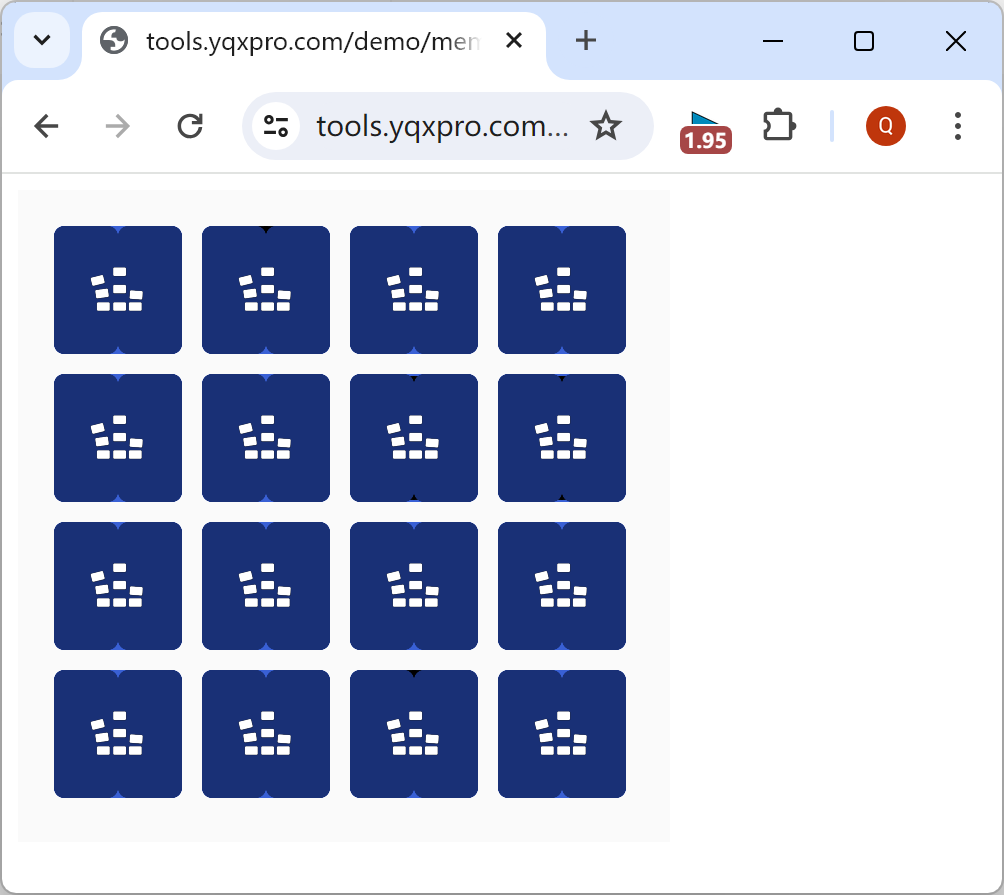Flip the first card in the top row
The width and height of the screenshot is (1004, 895).
pos(118,290)
